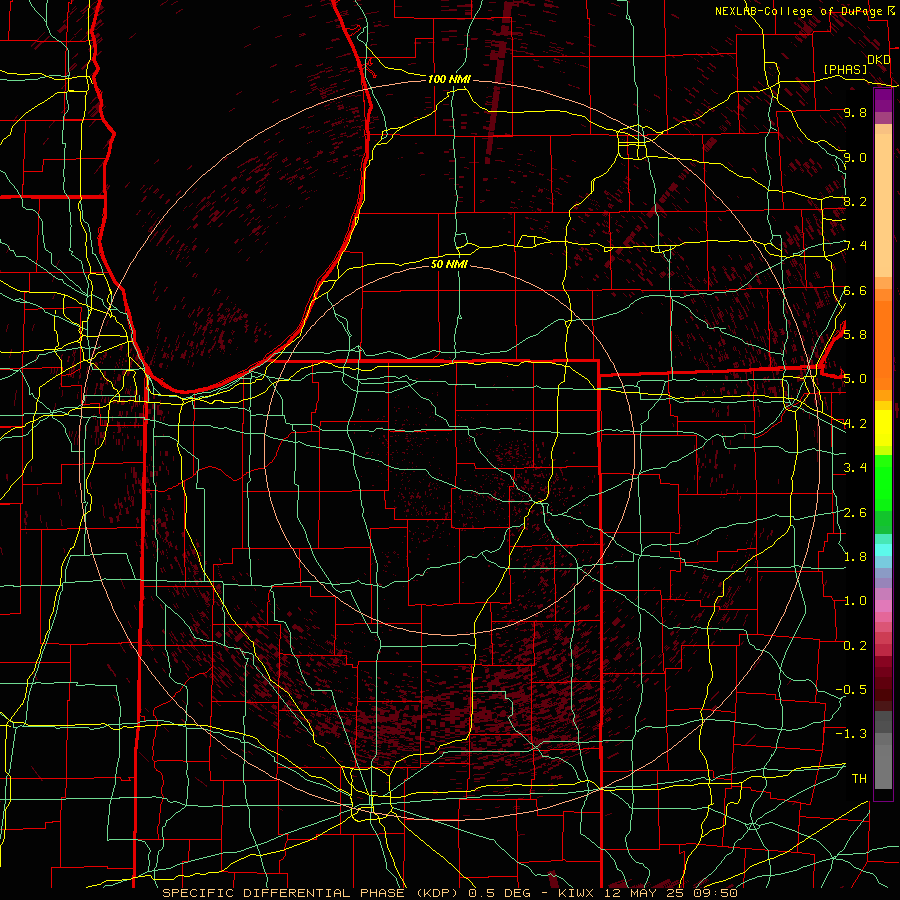Pick the cyan segment of color bar
Screen dimensions: 900x900
point(883,550)
